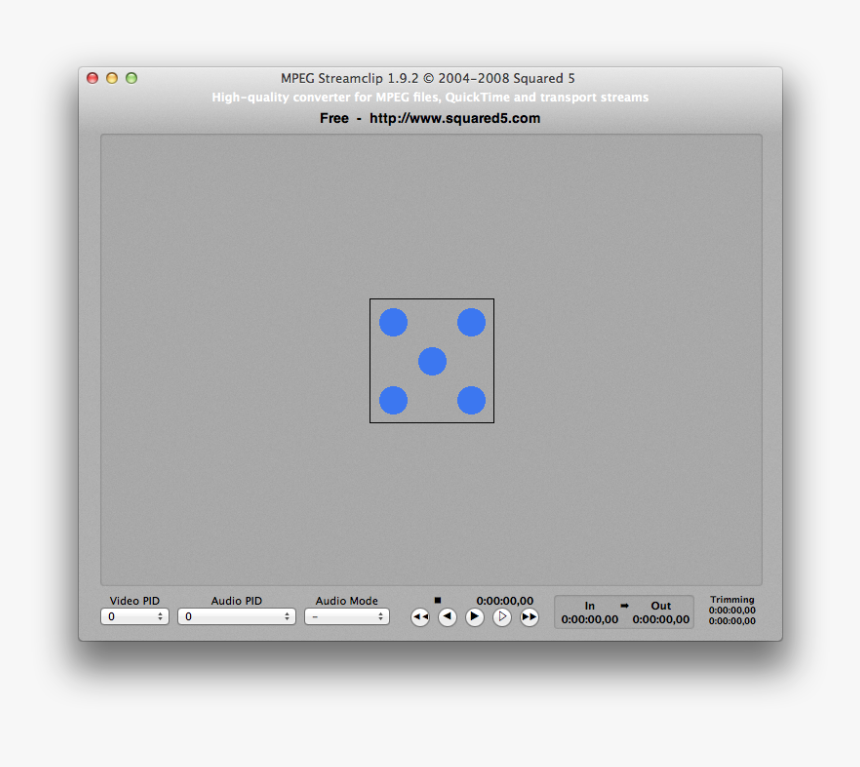The width and height of the screenshot is (860, 767).
Task: Click the current time 0:00:00,00 above controls
Action: 505,601
